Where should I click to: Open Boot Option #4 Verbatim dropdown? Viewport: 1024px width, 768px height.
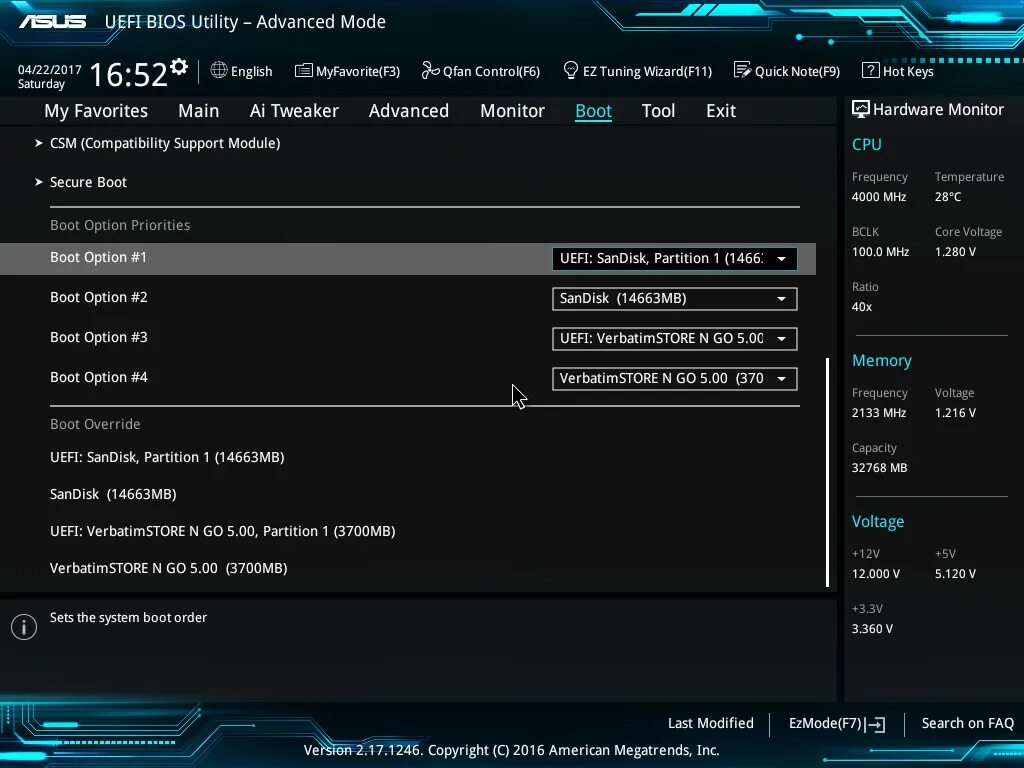point(675,378)
